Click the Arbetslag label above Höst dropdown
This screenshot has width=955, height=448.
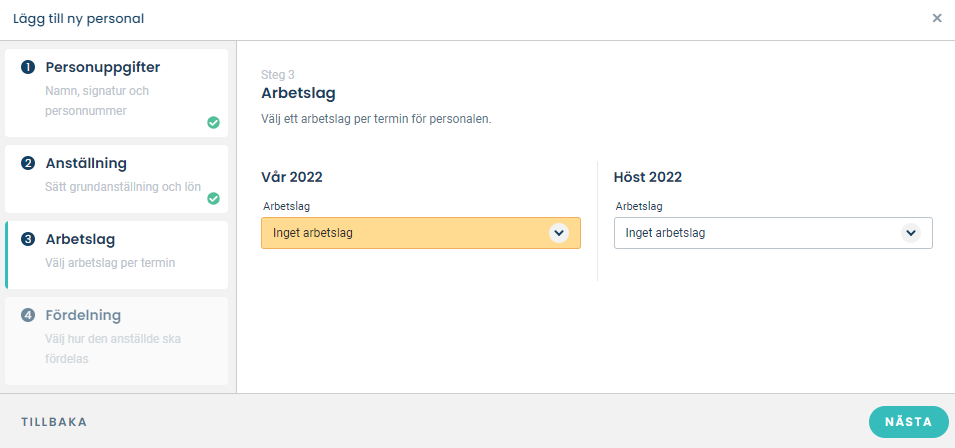click(x=639, y=206)
